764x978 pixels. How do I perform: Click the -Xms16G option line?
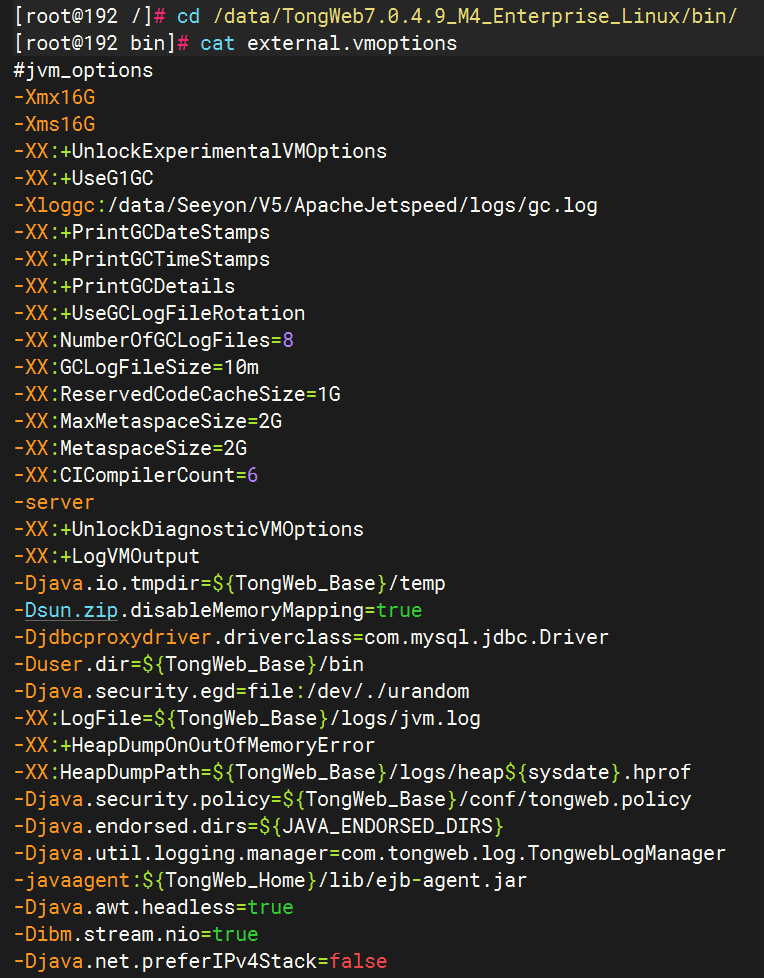54,124
